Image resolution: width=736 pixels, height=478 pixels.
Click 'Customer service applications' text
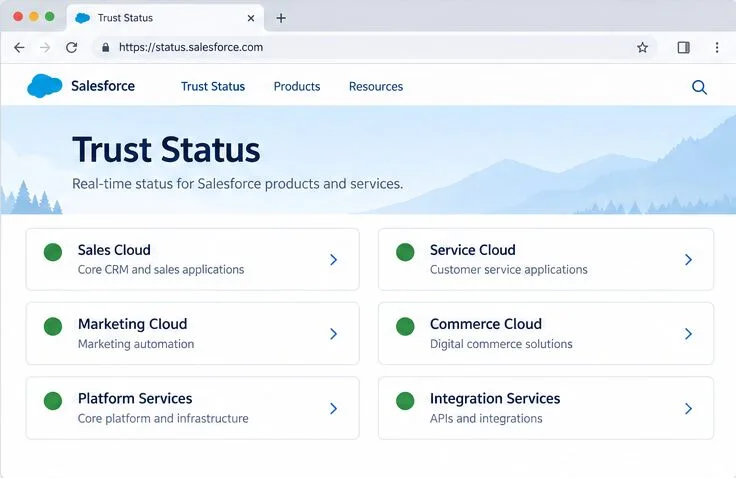pos(509,270)
